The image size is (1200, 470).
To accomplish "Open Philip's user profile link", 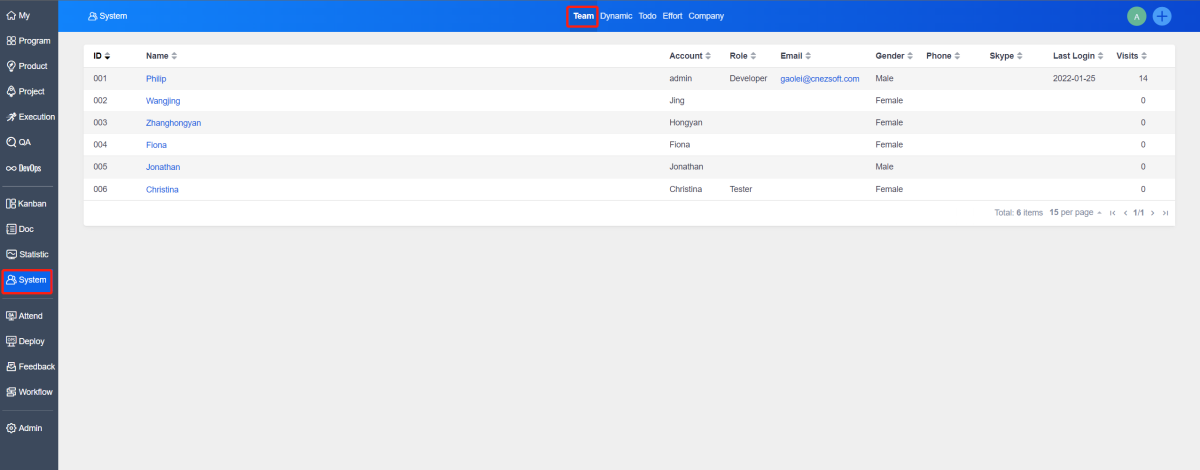I will [156, 78].
